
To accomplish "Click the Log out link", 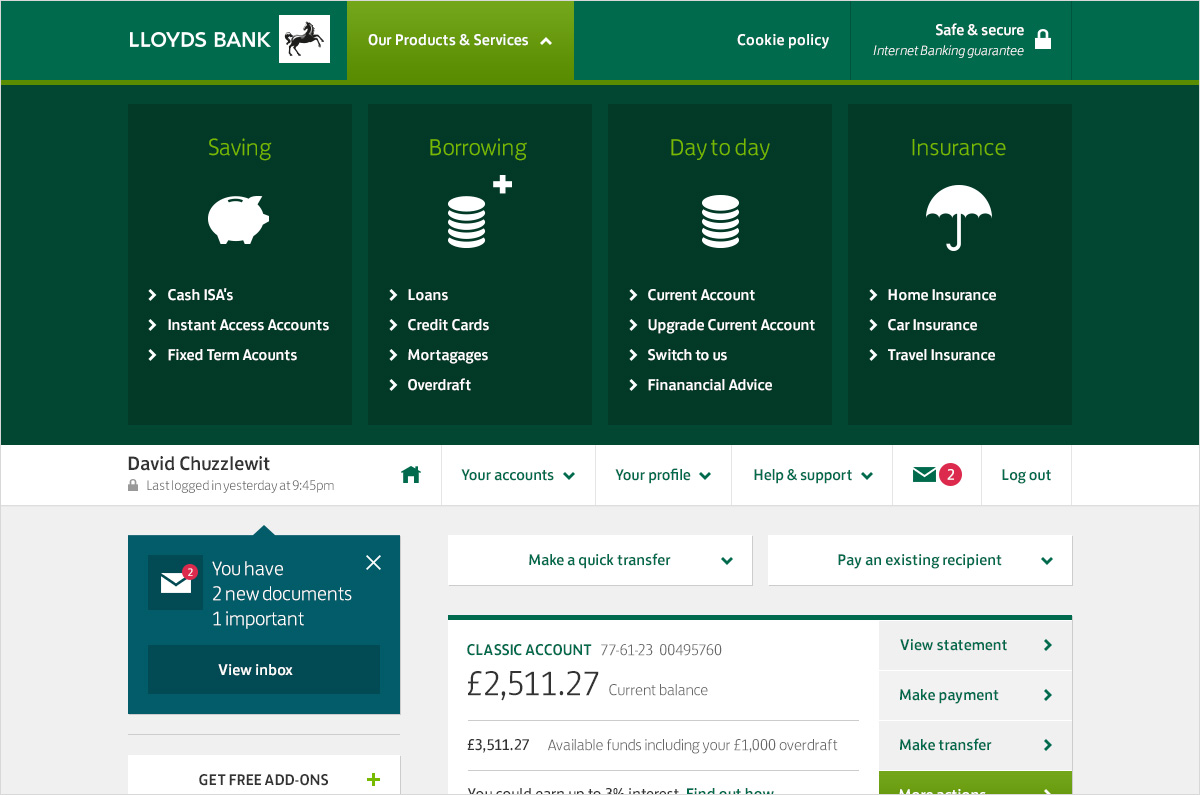I will (x=1026, y=475).
